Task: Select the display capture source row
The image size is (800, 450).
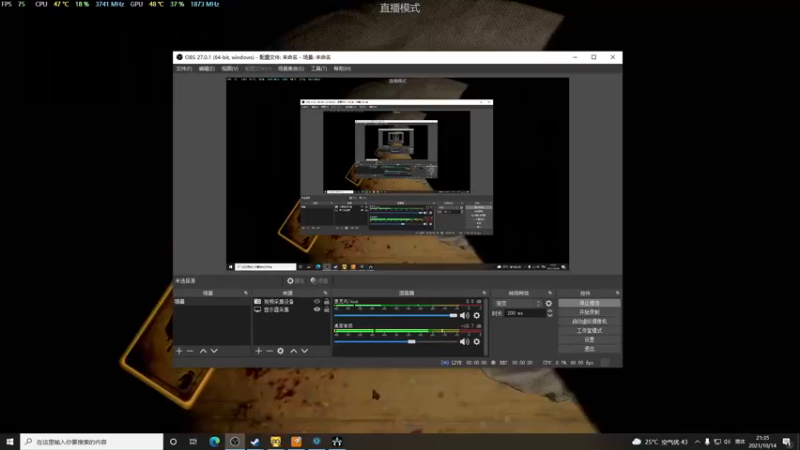Action: click(291, 310)
